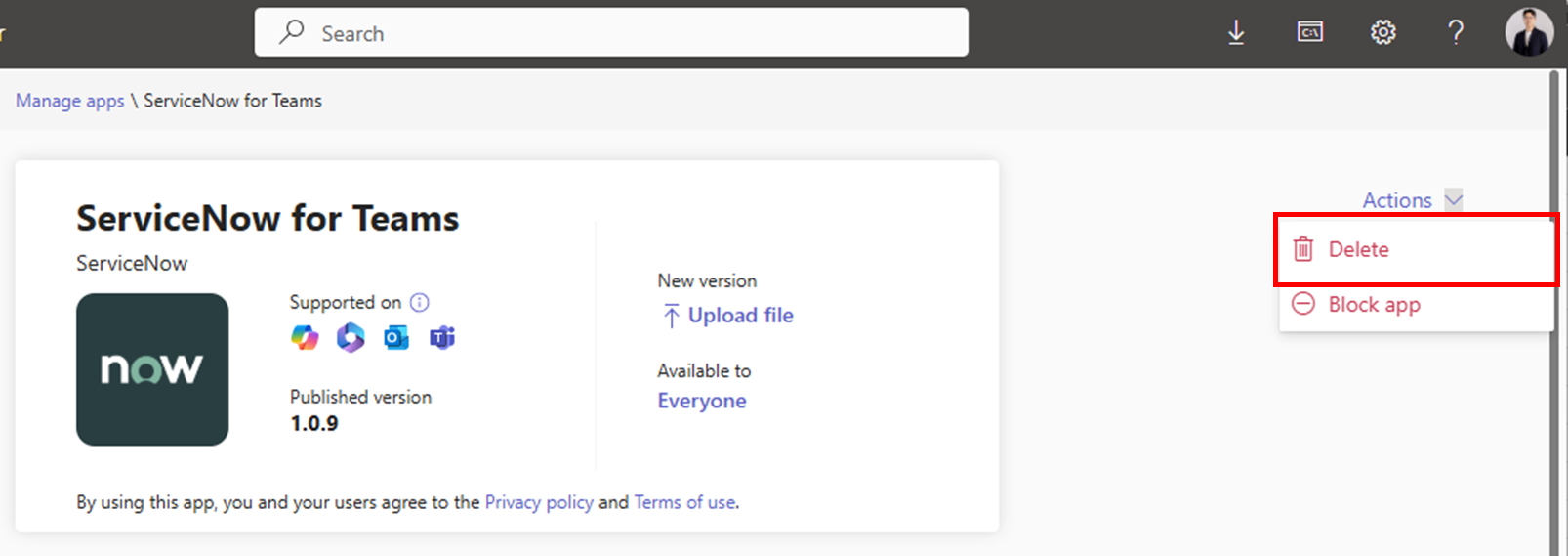Click the download arrow icon in header
The height and width of the screenshot is (556, 1568).
coord(1236,32)
